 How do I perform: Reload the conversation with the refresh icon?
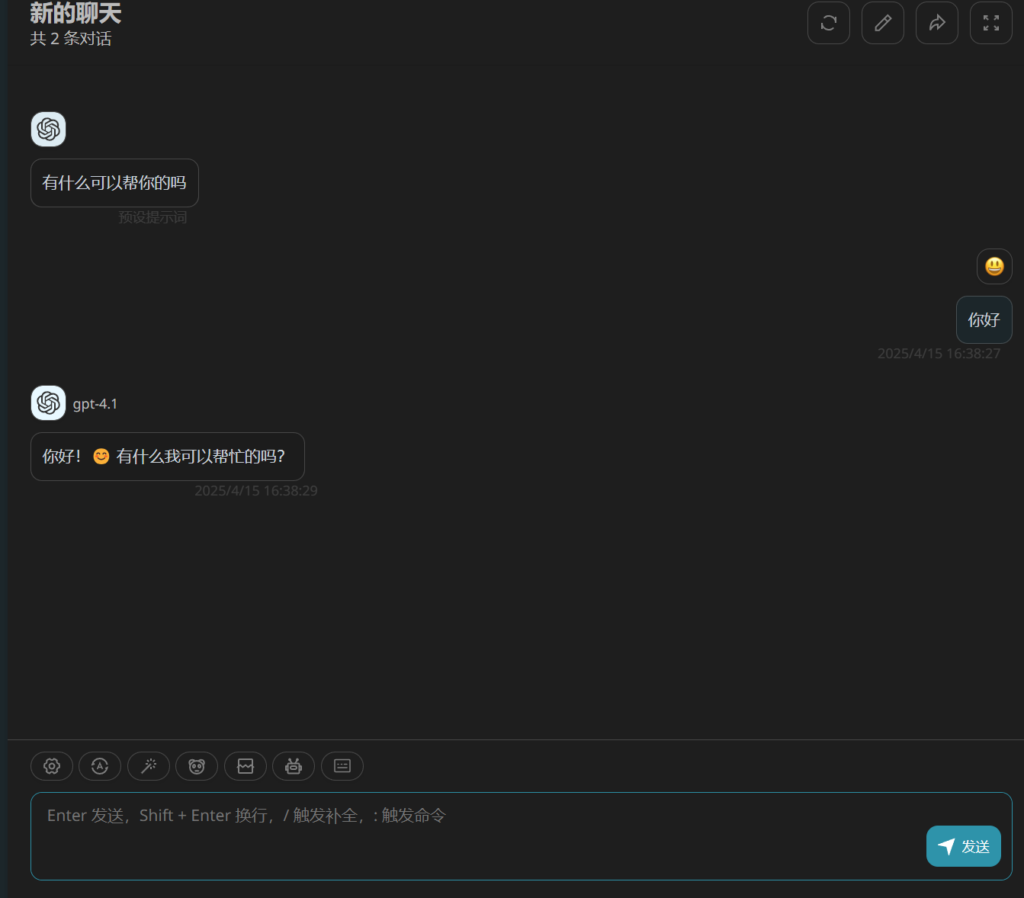(x=828, y=22)
